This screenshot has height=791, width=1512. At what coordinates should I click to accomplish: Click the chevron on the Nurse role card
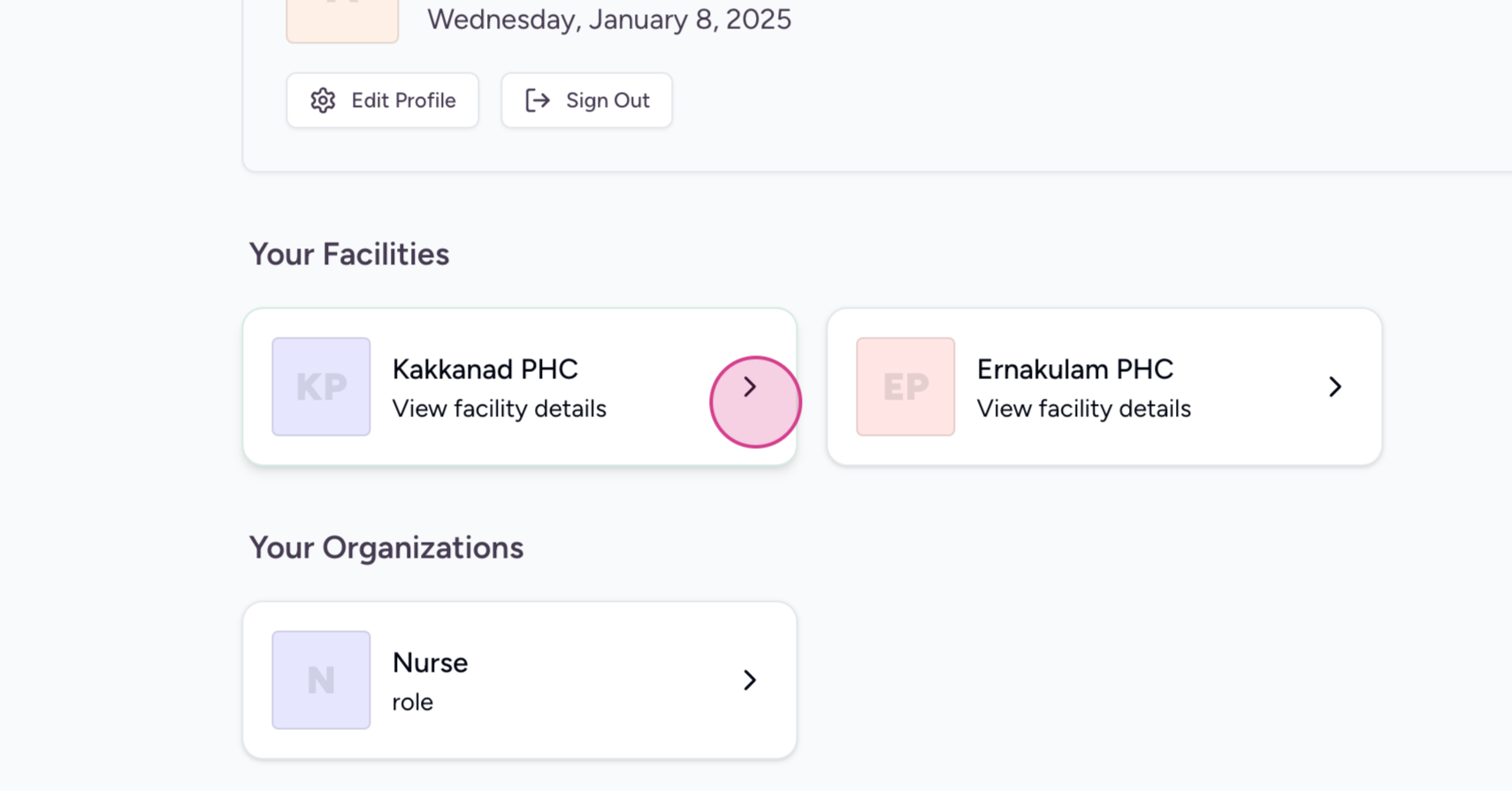point(750,681)
